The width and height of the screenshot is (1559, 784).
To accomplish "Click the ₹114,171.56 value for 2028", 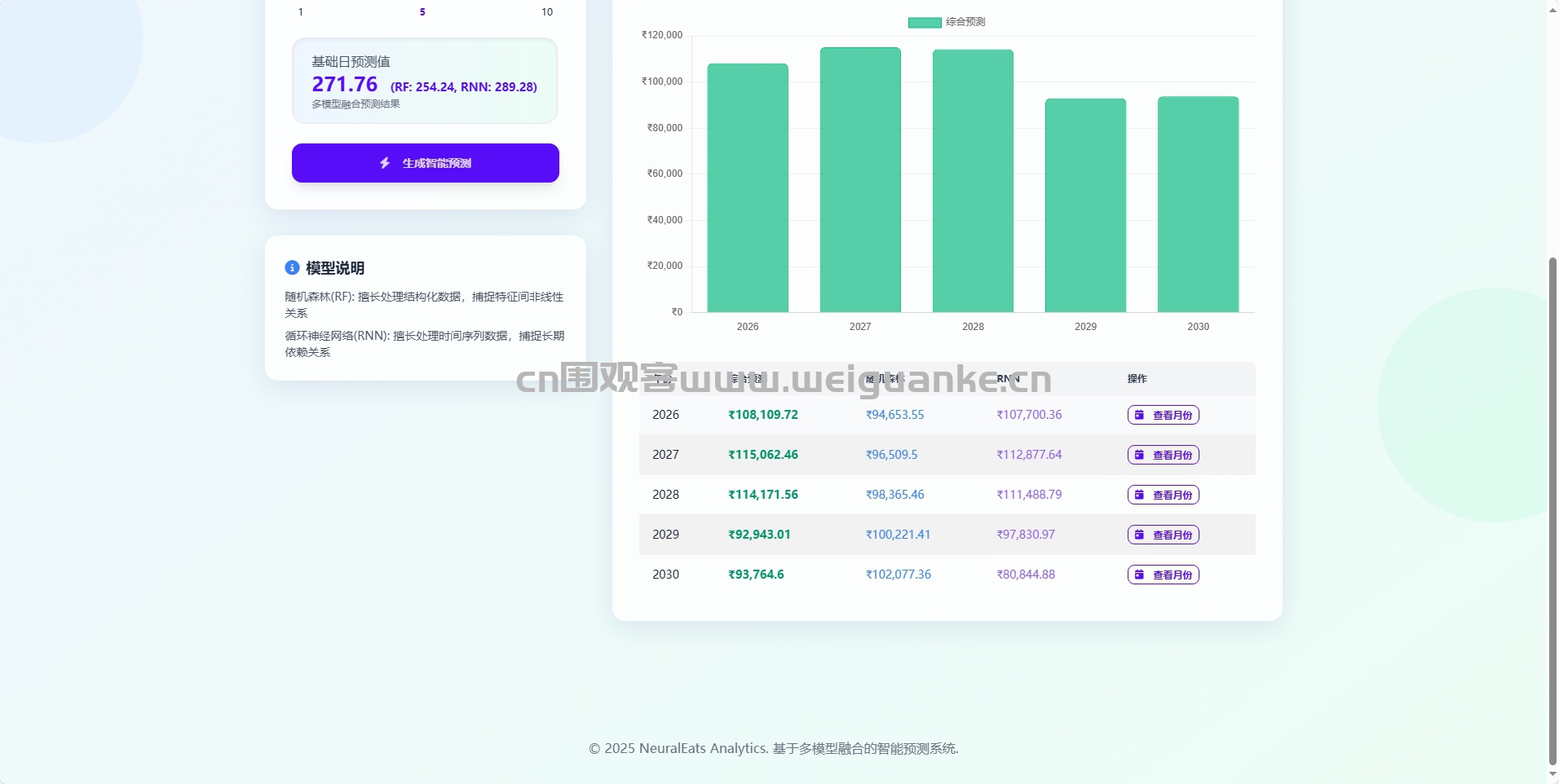I will 763,495.
